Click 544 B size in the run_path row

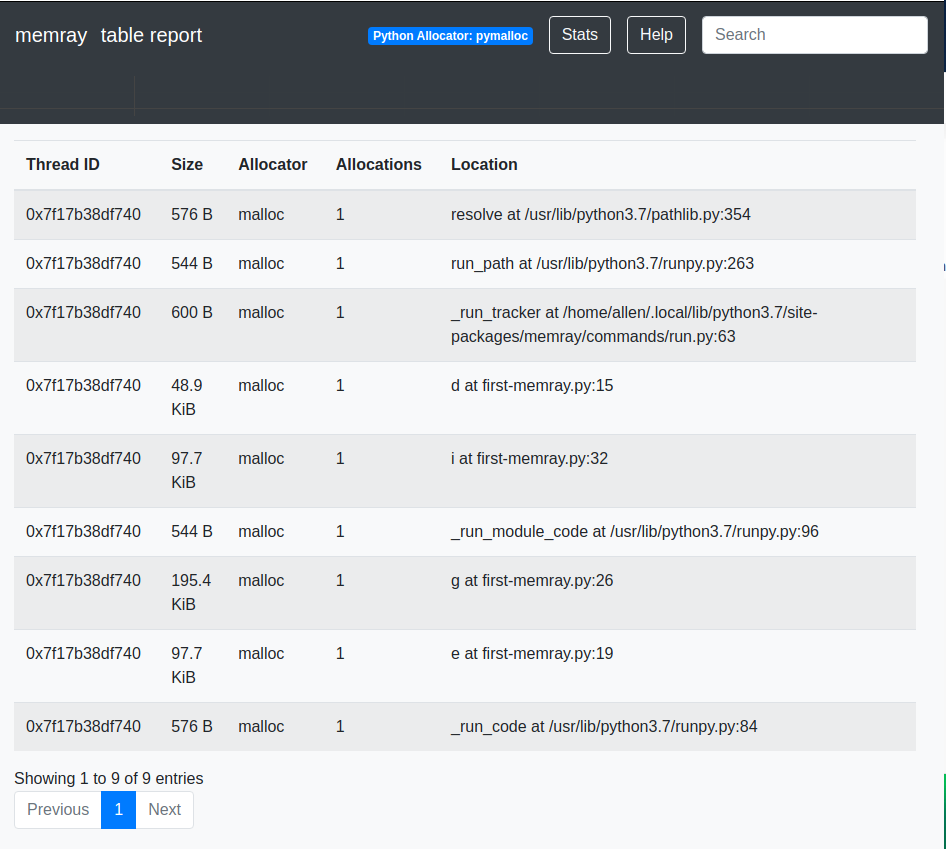tap(192, 264)
